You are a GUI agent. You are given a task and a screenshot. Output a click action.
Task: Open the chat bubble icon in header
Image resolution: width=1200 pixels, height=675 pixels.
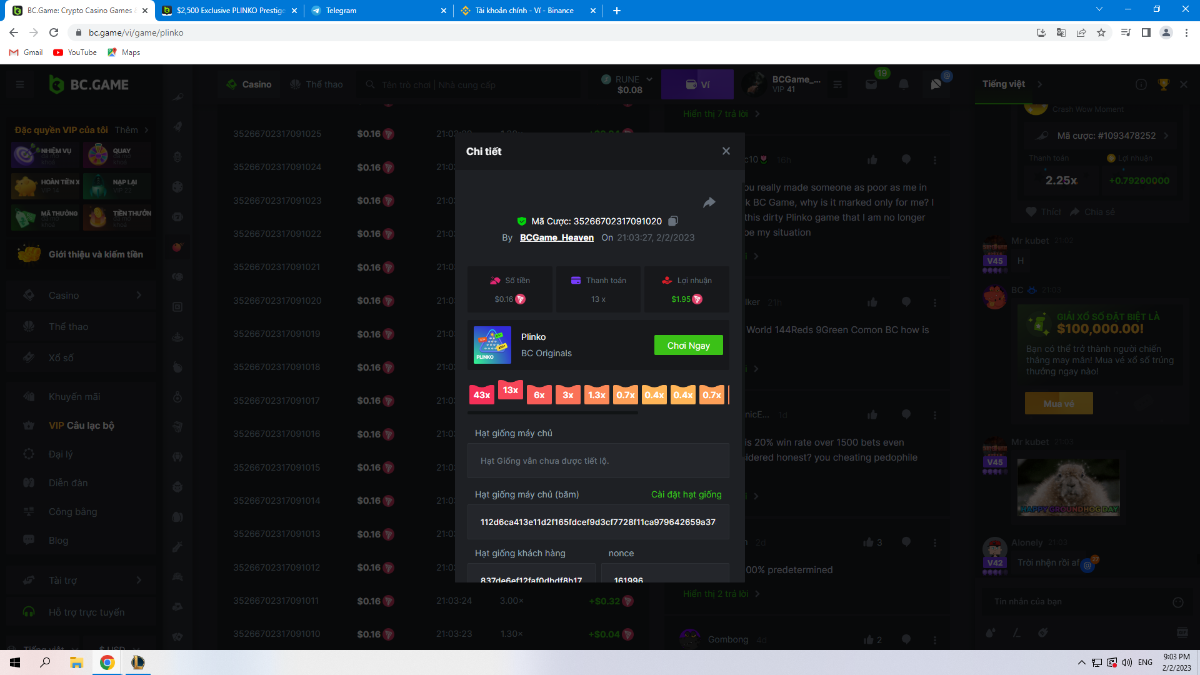(936, 85)
